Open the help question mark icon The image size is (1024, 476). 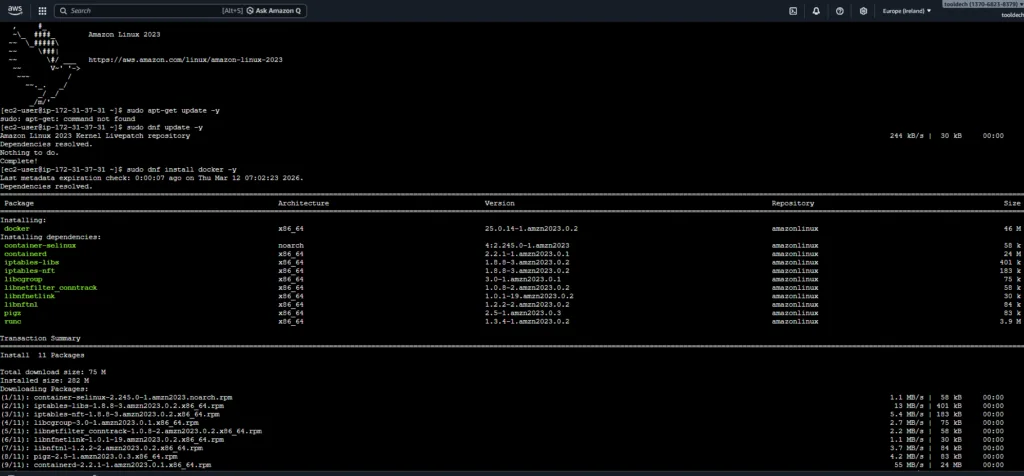click(840, 11)
